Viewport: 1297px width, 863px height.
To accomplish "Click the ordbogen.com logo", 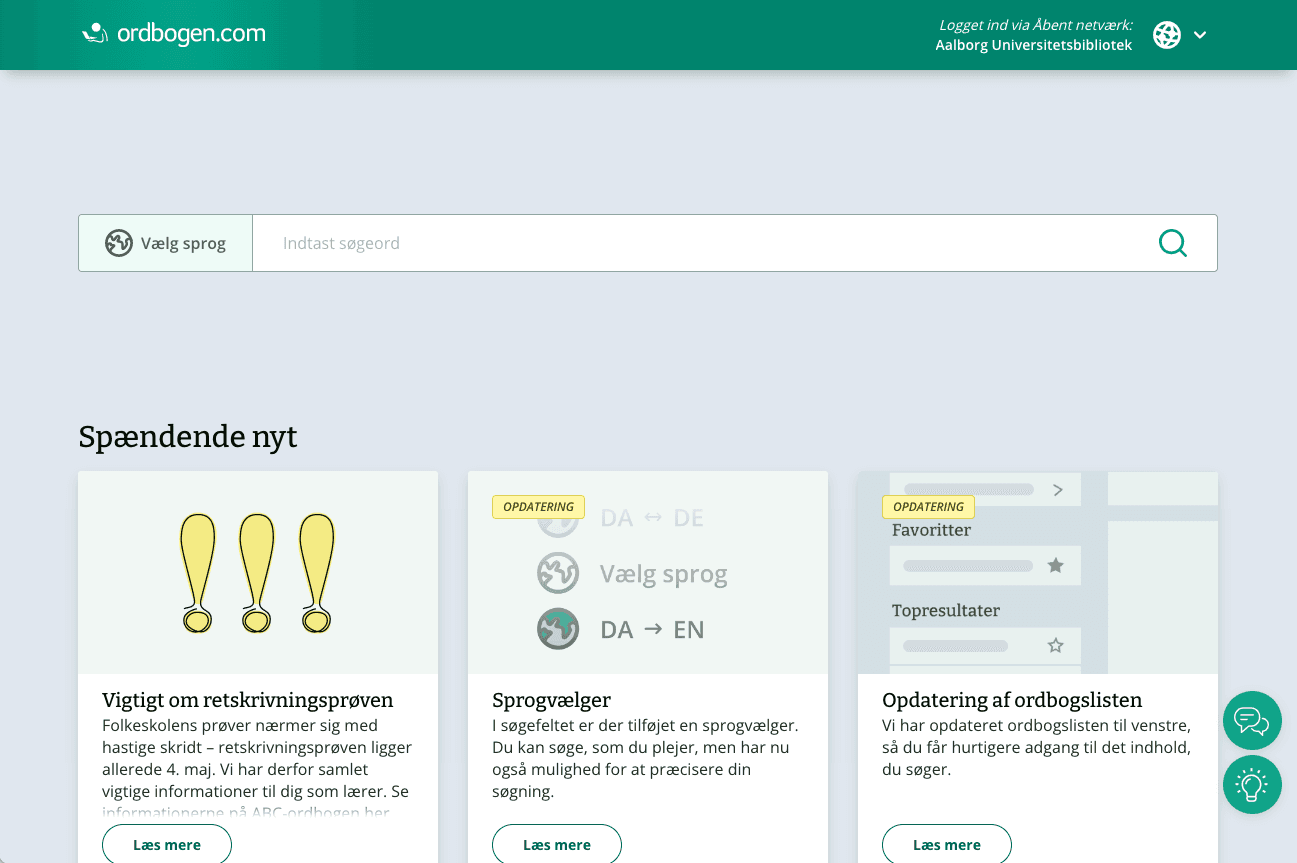I will [x=174, y=34].
